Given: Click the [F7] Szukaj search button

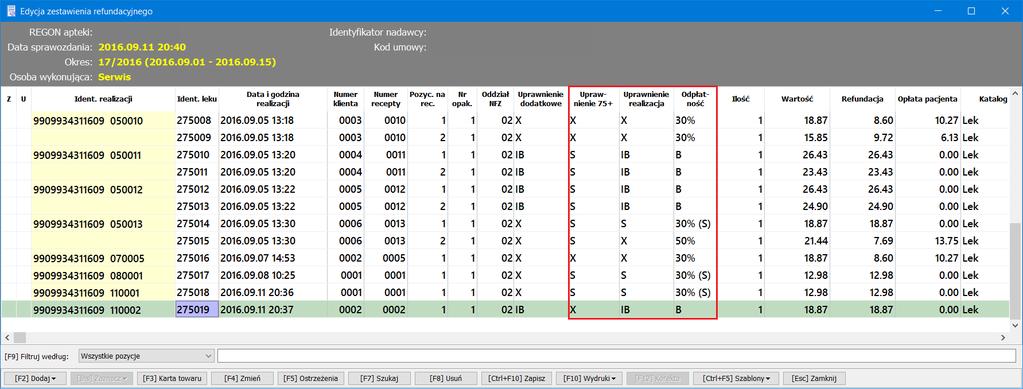Looking at the screenshot, I should click(x=378, y=378).
